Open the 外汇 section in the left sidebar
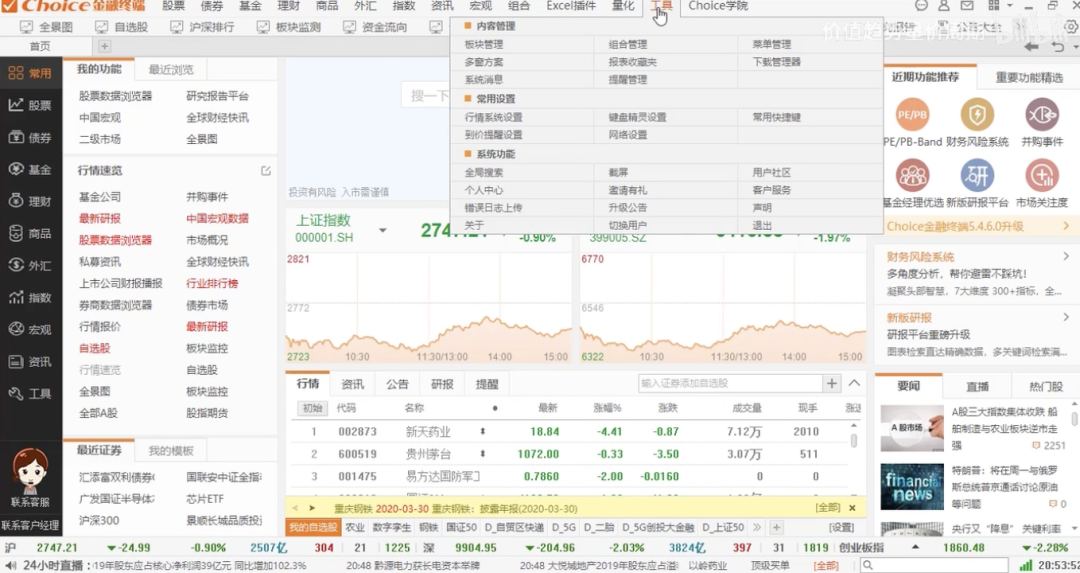Image resolution: width=1080 pixels, height=573 pixels. [x=30, y=265]
